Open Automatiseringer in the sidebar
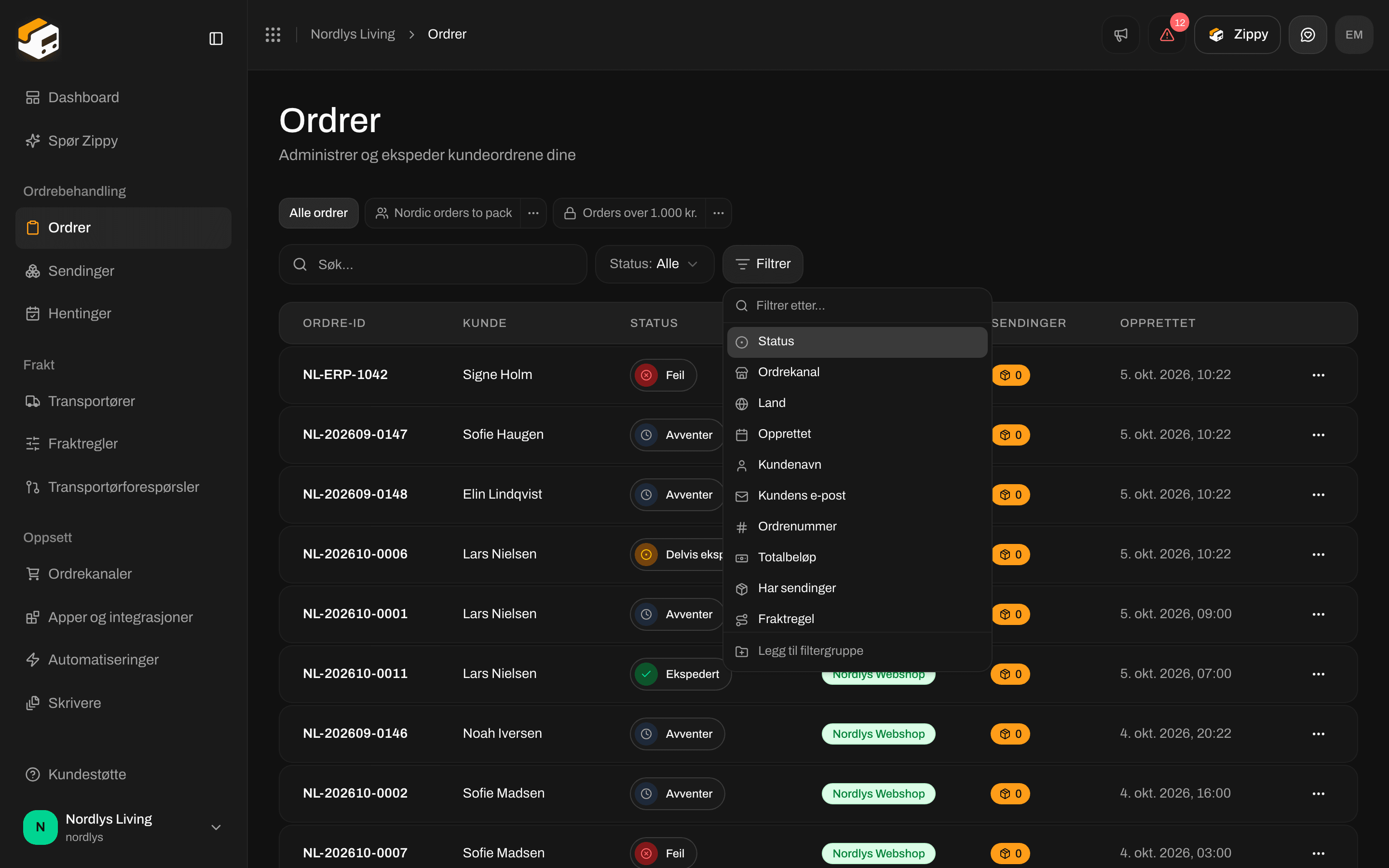The image size is (1389, 868). tap(123, 660)
